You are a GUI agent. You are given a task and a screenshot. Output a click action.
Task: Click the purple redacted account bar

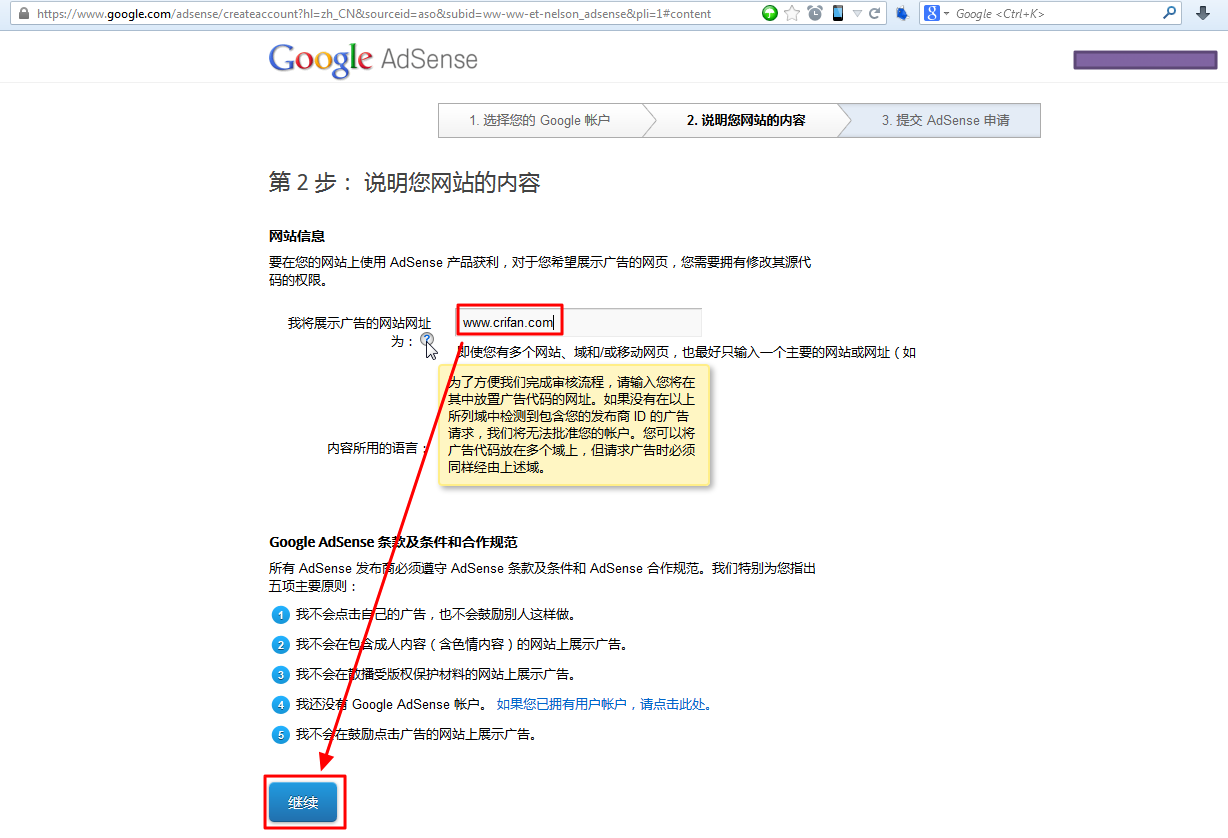pyautogui.click(x=1145, y=60)
